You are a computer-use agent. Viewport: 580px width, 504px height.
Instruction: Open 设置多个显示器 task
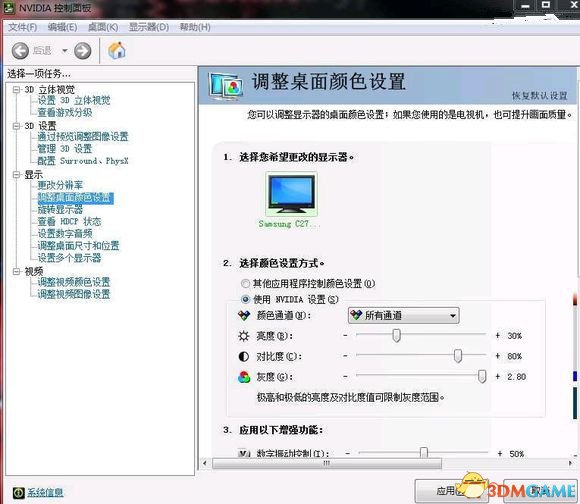point(69,258)
